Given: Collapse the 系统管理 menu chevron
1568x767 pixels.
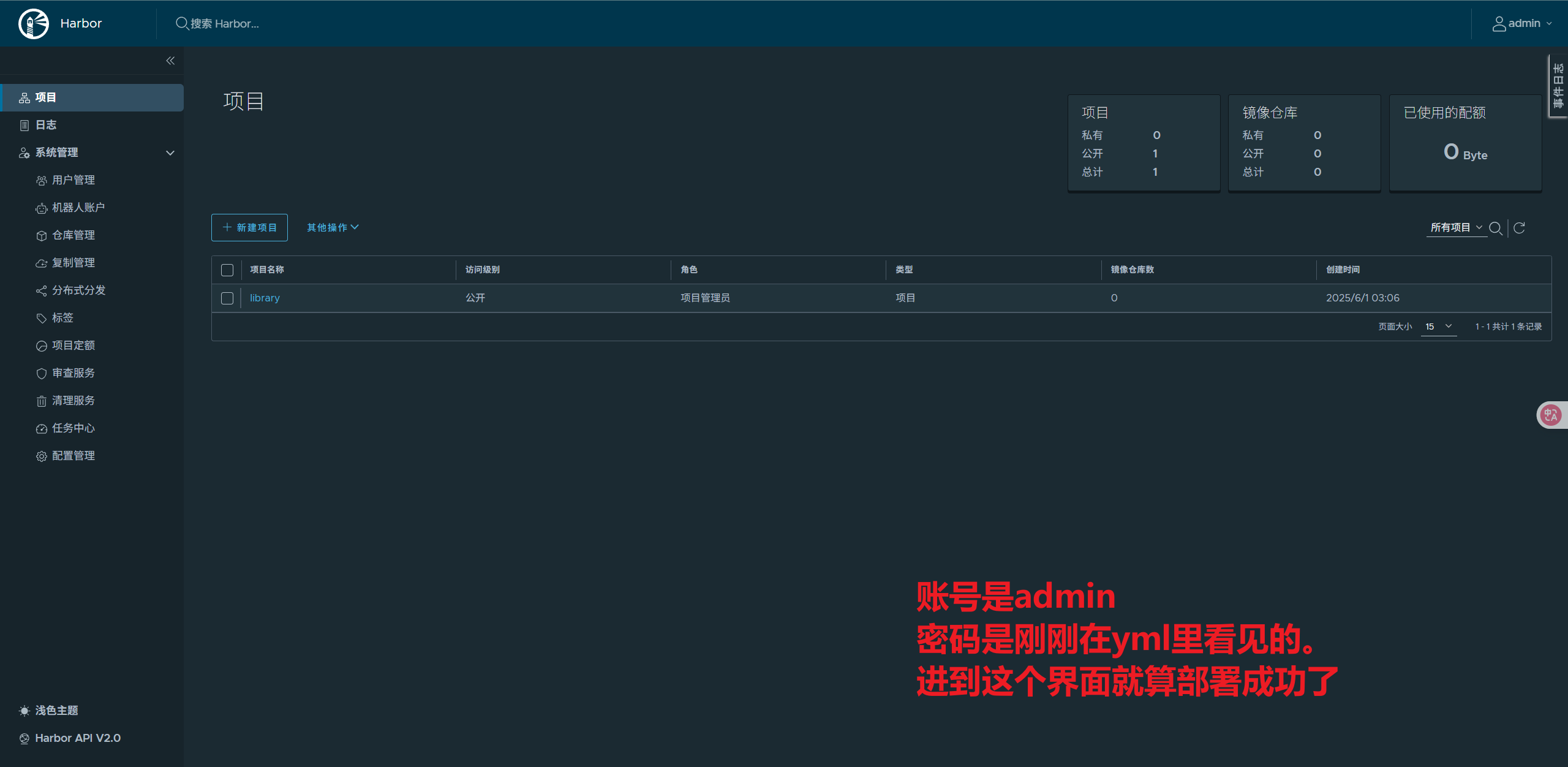Looking at the screenshot, I should [170, 153].
